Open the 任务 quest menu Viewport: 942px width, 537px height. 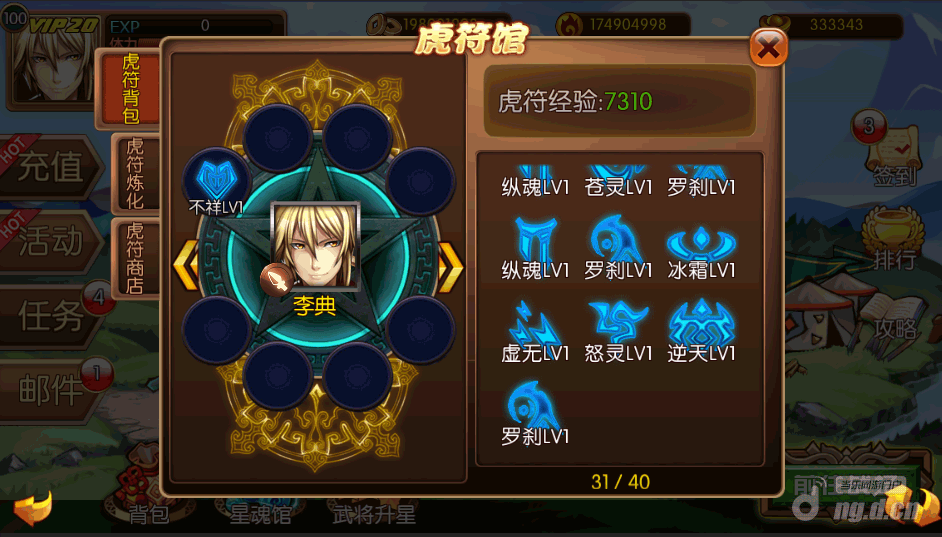point(50,316)
